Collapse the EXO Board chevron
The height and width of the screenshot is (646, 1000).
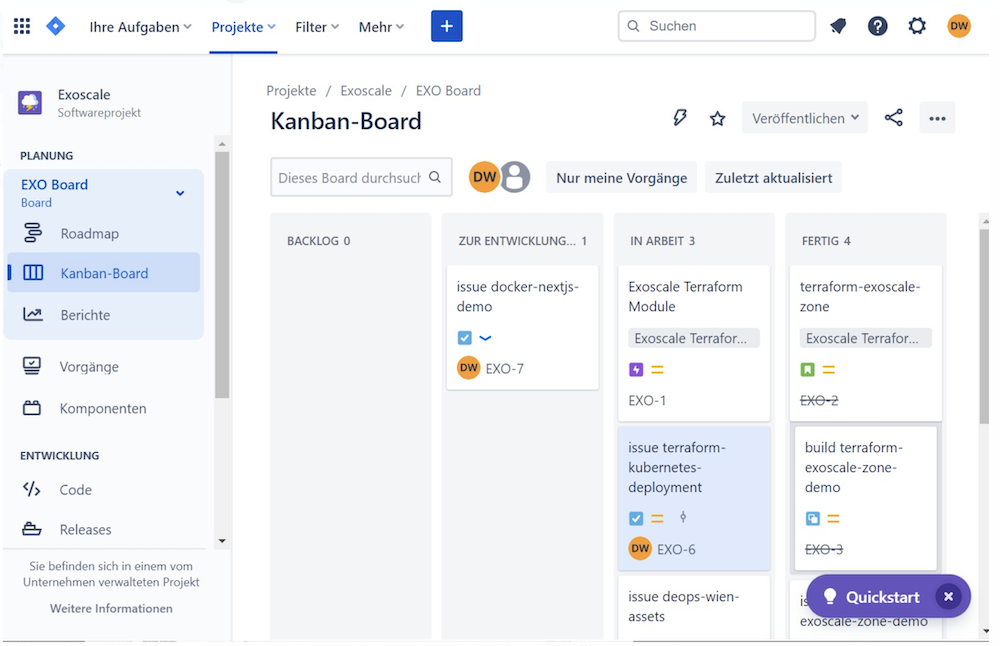180,193
